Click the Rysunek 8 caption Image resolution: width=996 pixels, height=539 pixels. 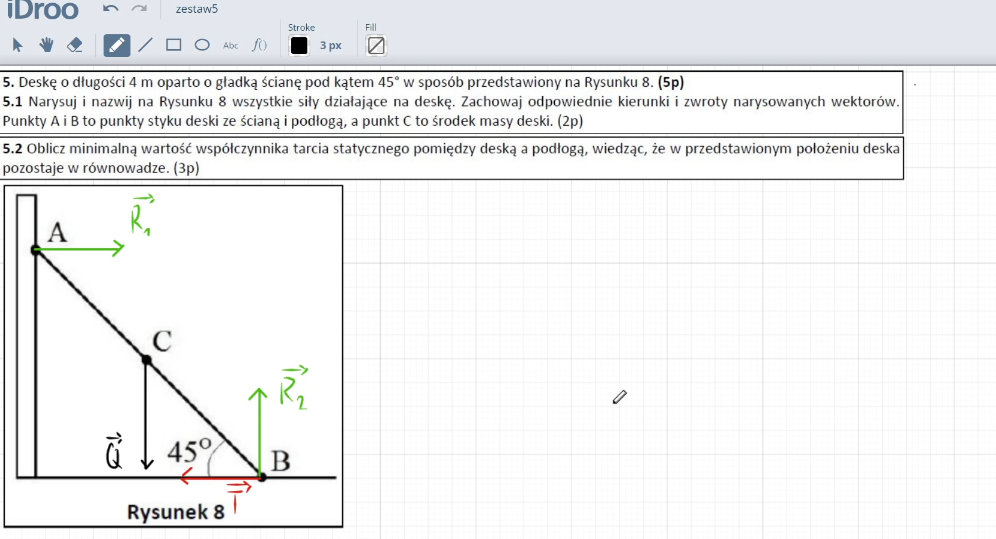tap(176, 512)
